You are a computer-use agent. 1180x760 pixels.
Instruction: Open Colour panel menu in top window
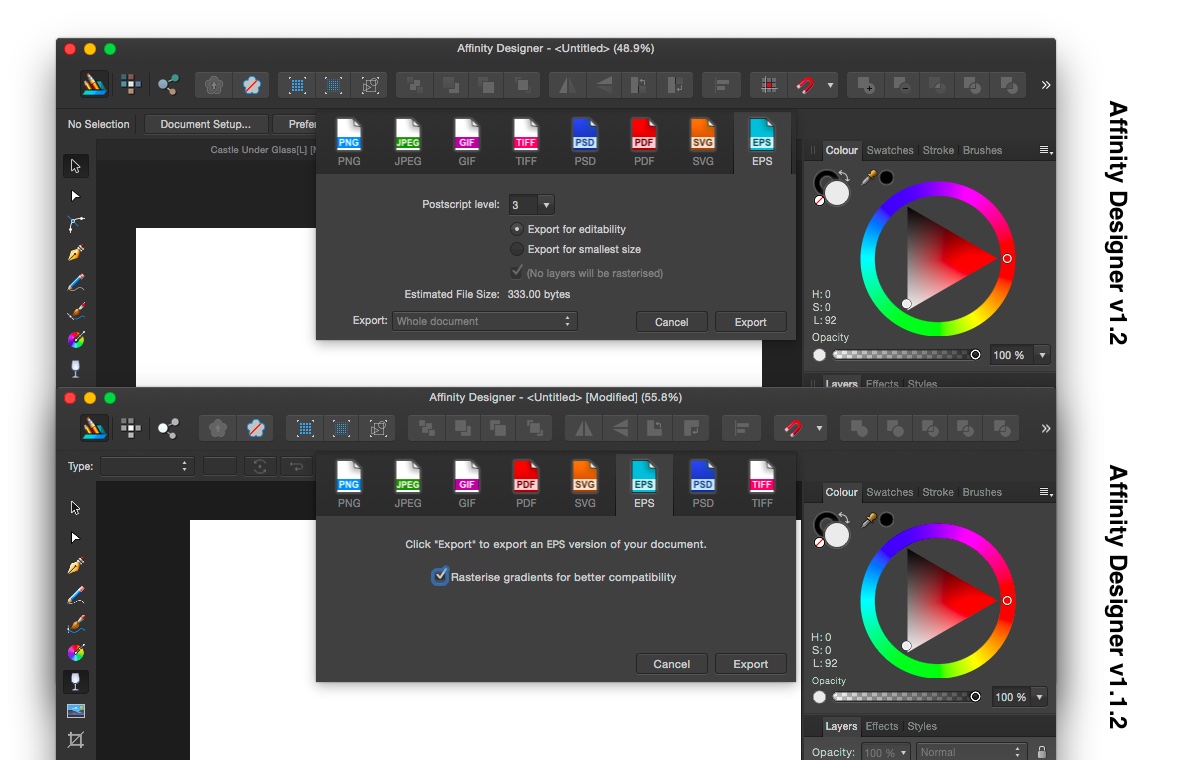click(1045, 150)
